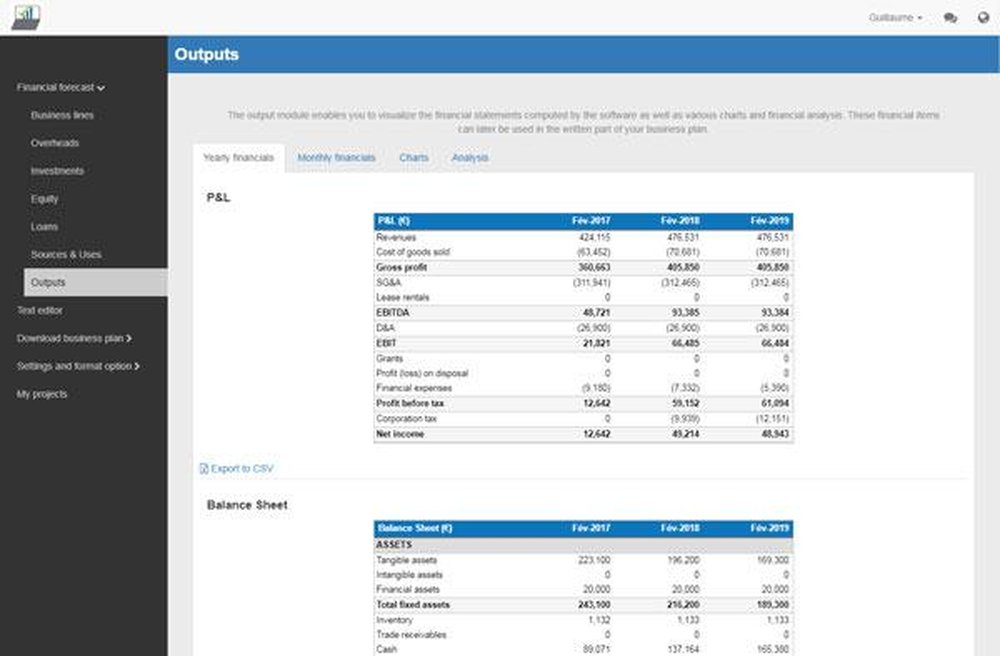Click the Export to CSV file icon
Screen dimensions: 1000x656
point(204,469)
